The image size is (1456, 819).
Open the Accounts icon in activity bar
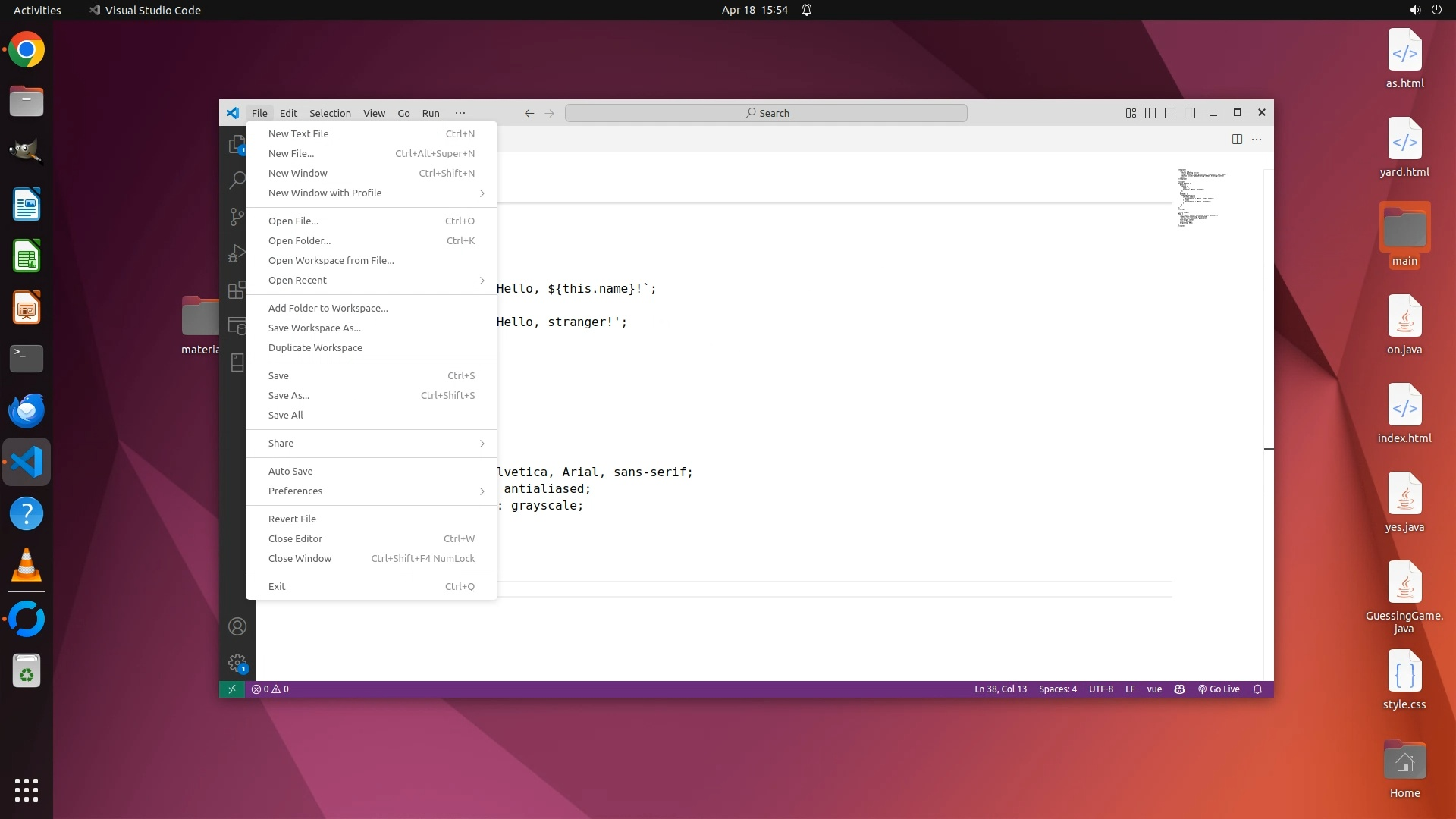[237, 626]
